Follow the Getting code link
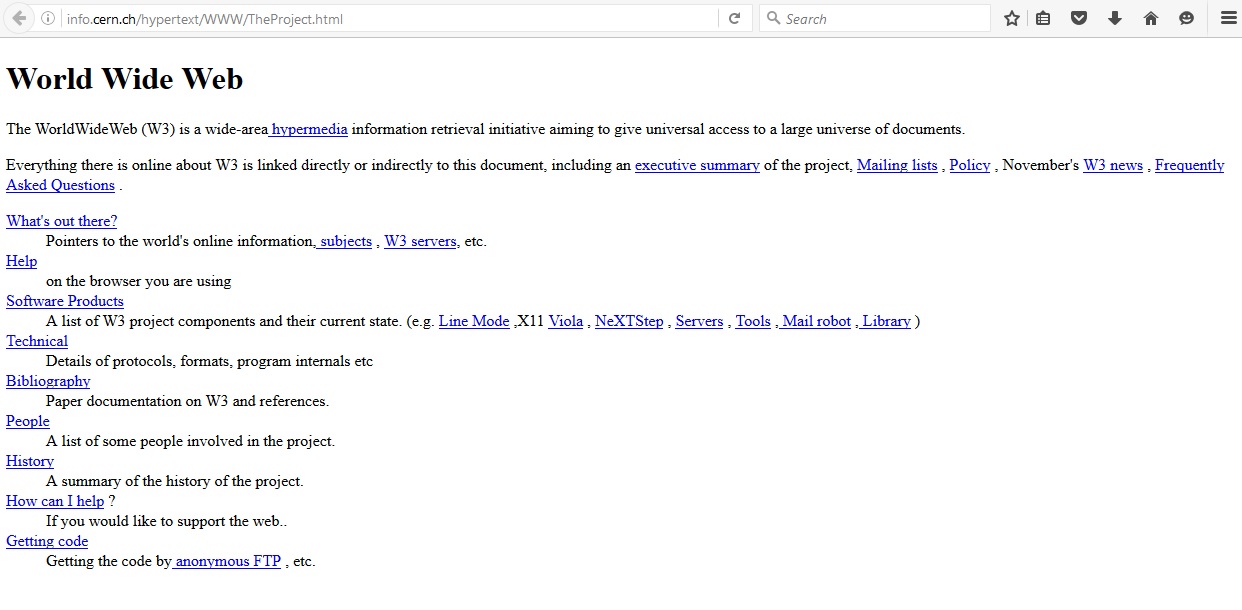Screen dimensions: 1242x610 click(x=47, y=541)
